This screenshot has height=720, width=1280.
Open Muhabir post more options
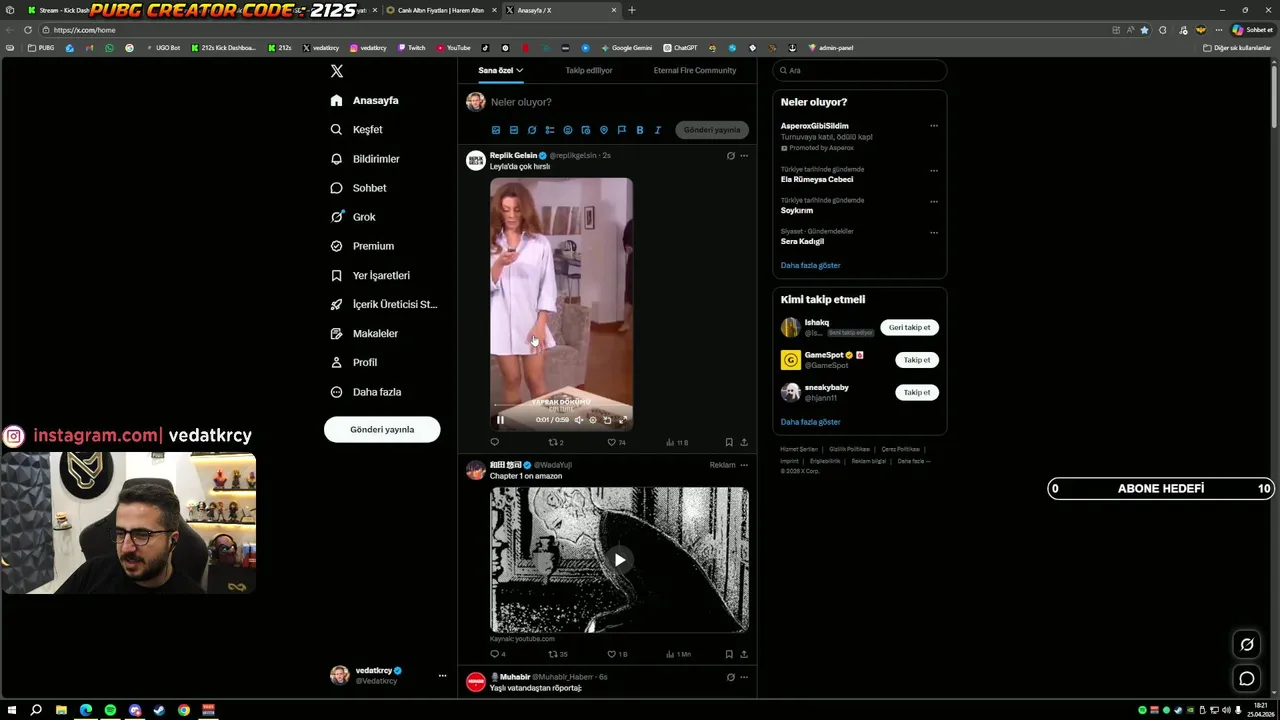click(744, 677)
